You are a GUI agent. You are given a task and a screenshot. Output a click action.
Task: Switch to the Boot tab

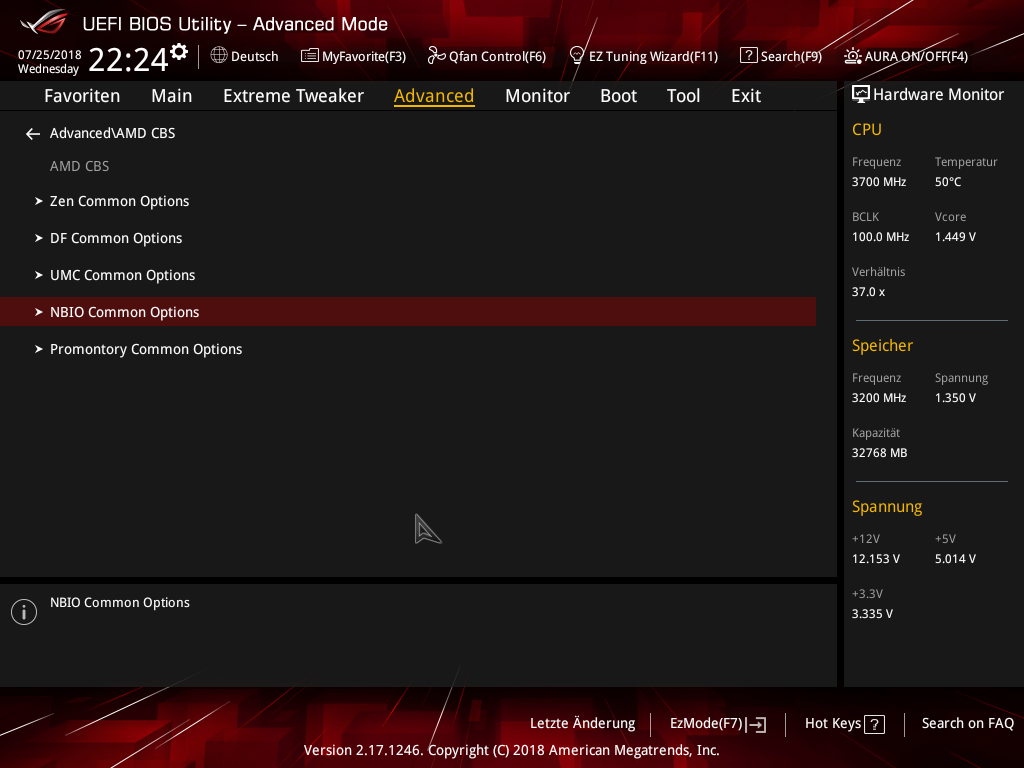tap(618, 96)
